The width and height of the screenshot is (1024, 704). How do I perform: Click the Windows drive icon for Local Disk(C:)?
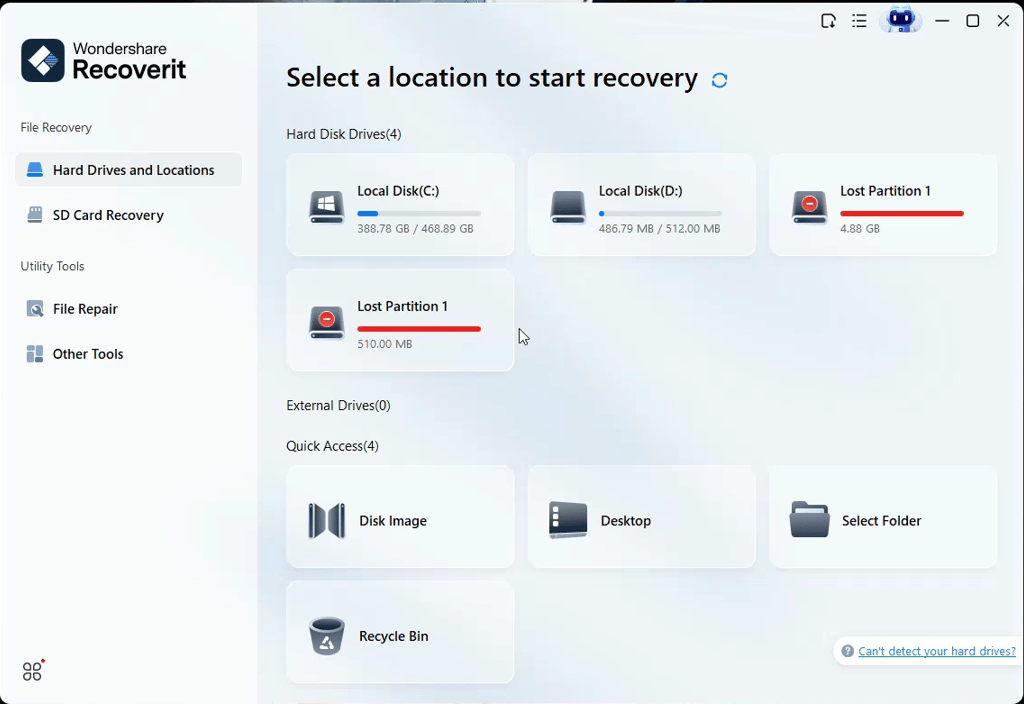click(327, 208)
